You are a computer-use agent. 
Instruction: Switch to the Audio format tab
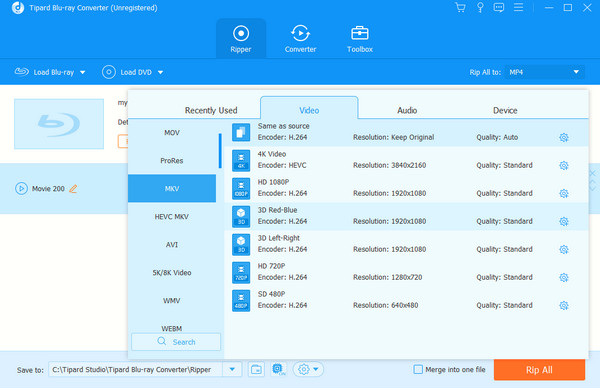pos(407,110)
